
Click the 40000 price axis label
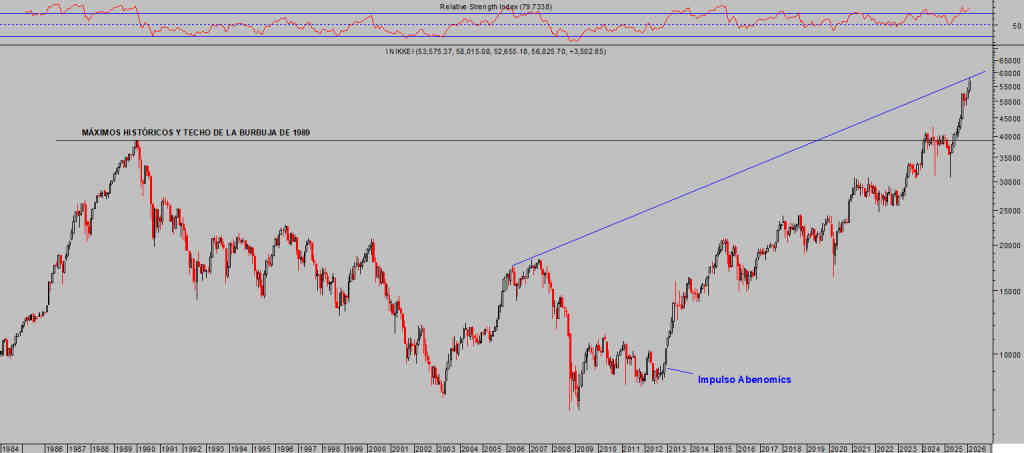(x=1008, y=136)
